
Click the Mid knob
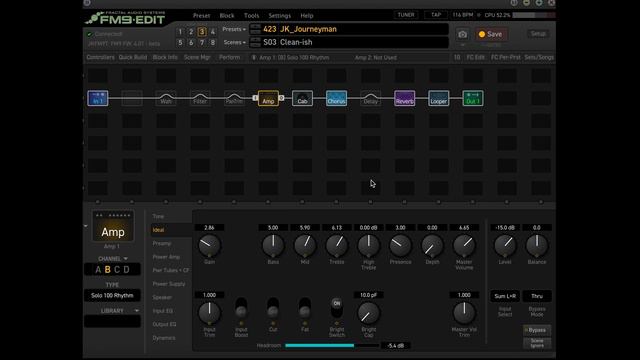pyautogui.click(x=305, y=245)
